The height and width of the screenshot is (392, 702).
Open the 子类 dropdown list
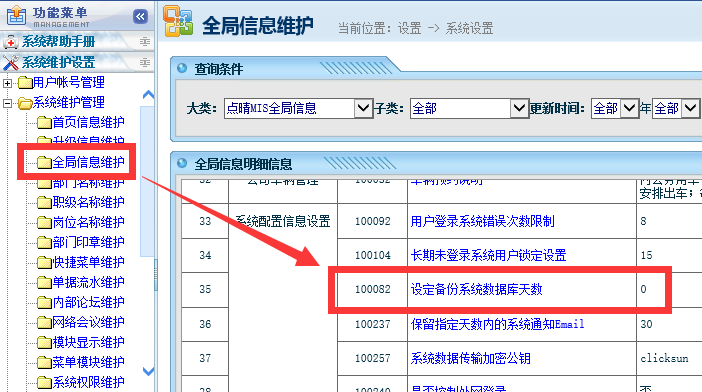pos(519,108)
